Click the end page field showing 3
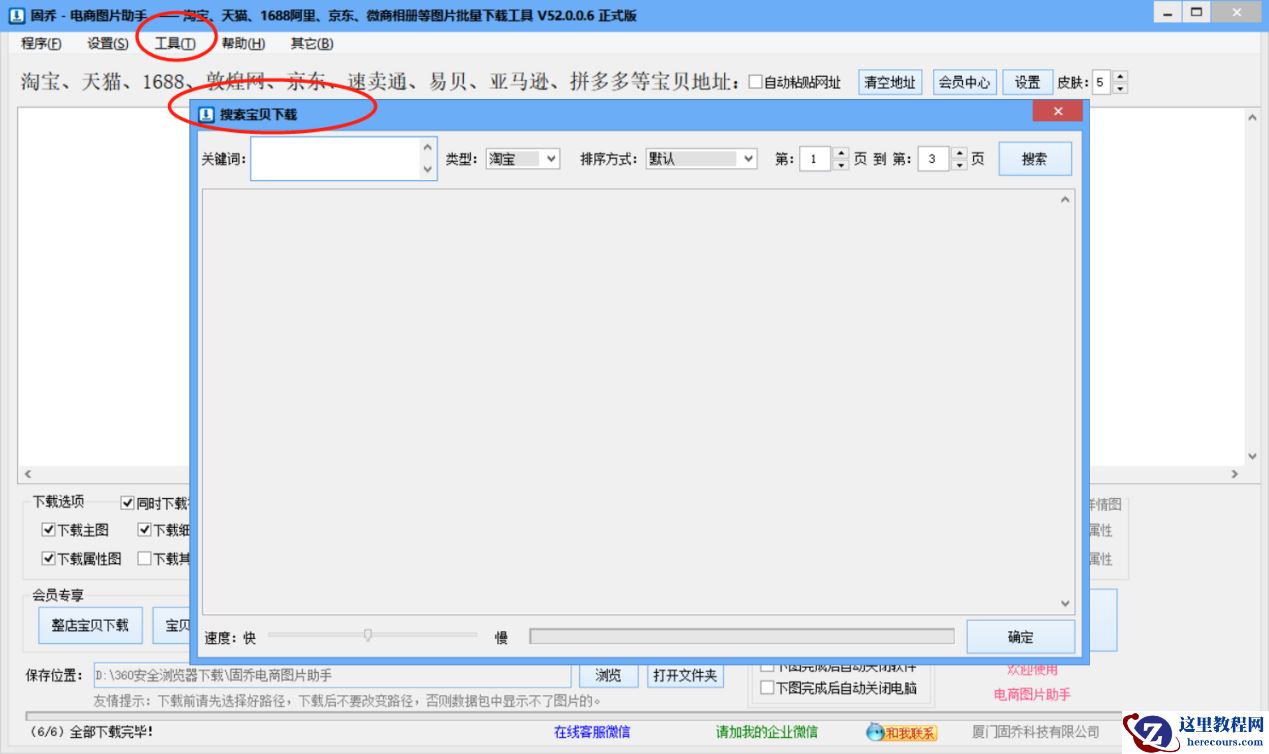This screenshot has height=754, width=1269. click(934, 159)
